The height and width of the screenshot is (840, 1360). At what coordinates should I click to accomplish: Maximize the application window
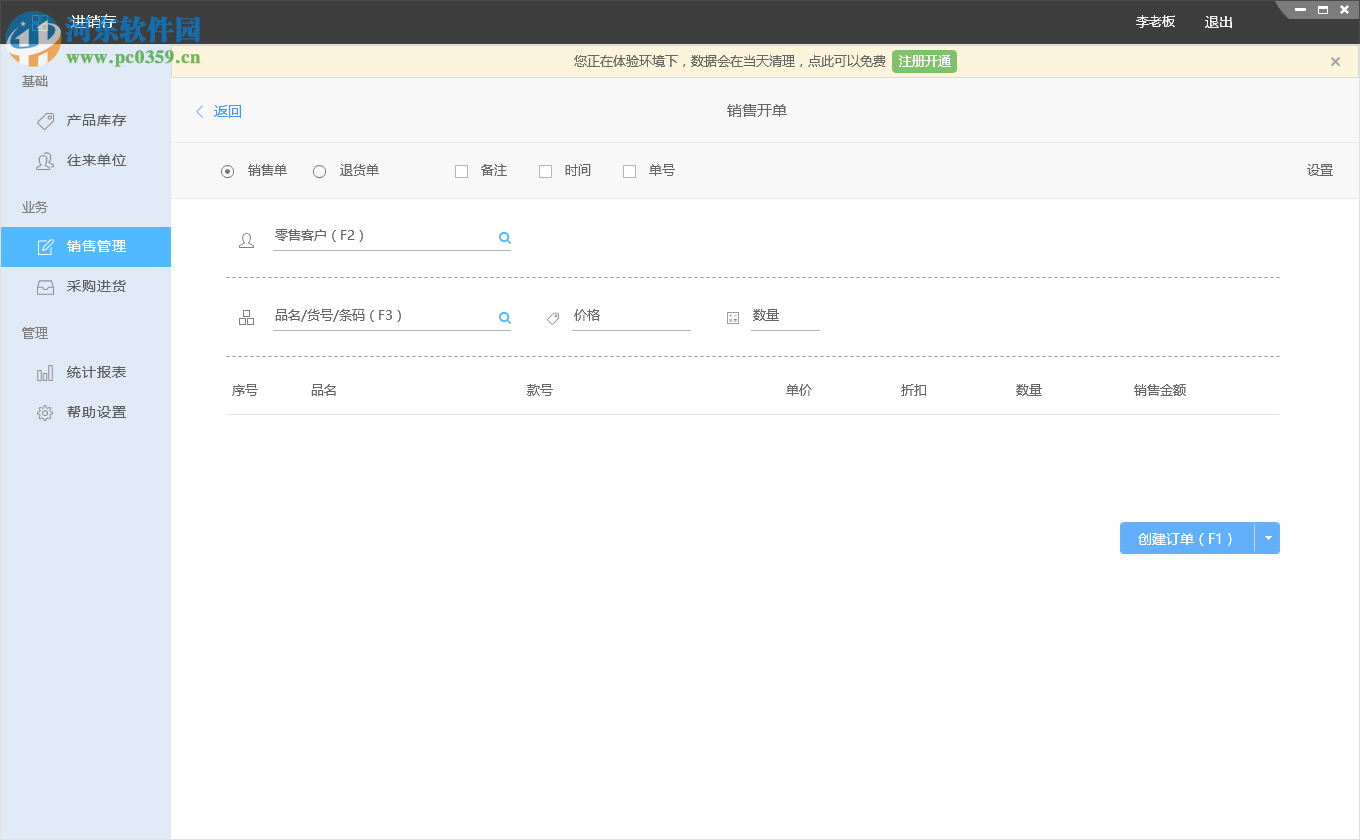pos(1322,10)
